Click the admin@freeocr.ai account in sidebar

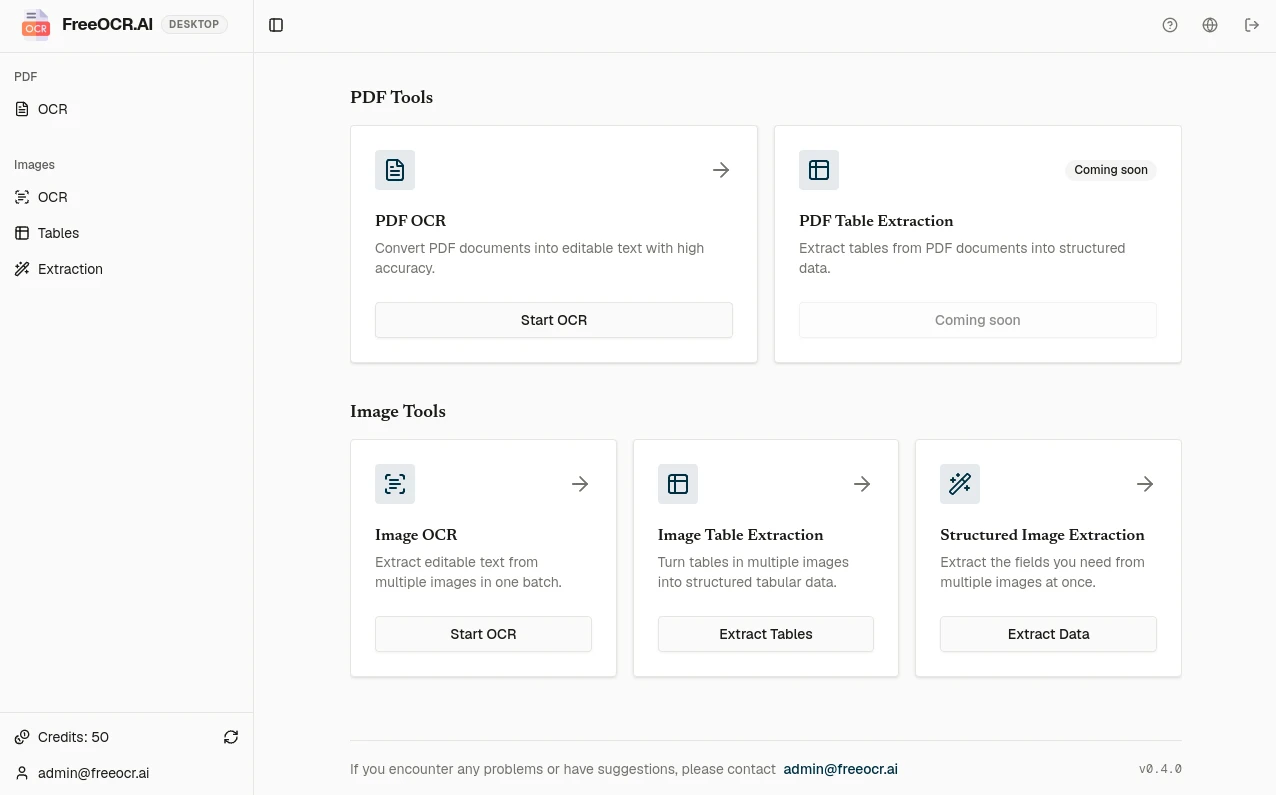click(93, 773)
